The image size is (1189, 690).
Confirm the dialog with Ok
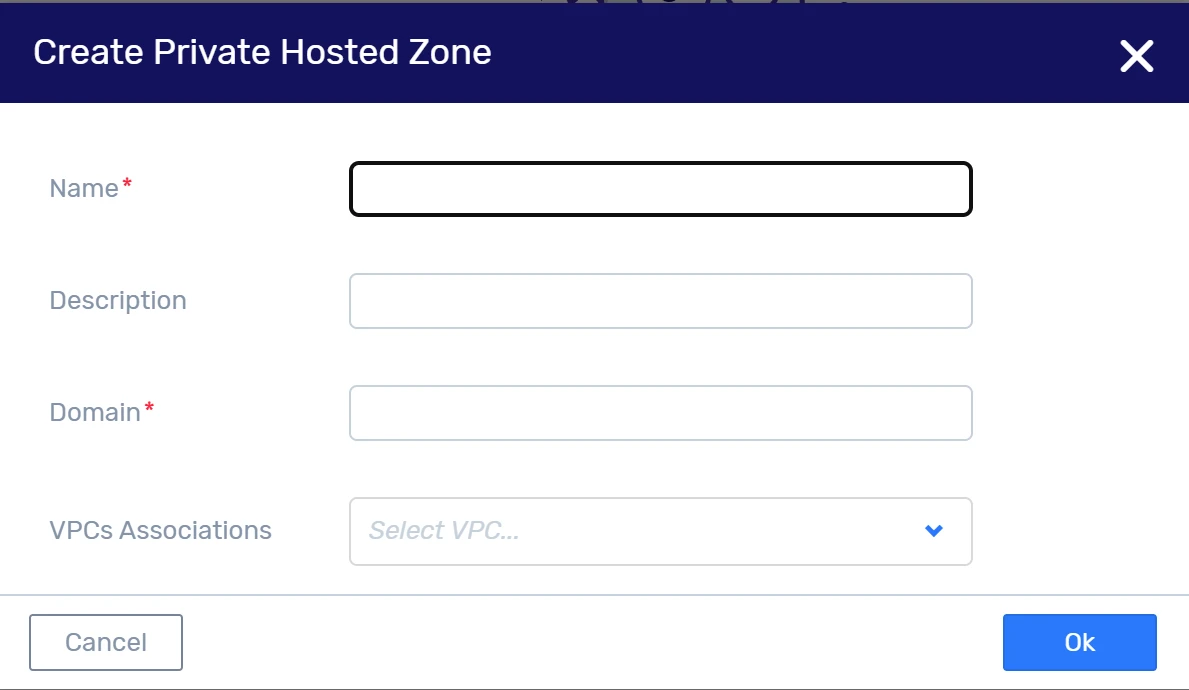[x=1079, y=642]
